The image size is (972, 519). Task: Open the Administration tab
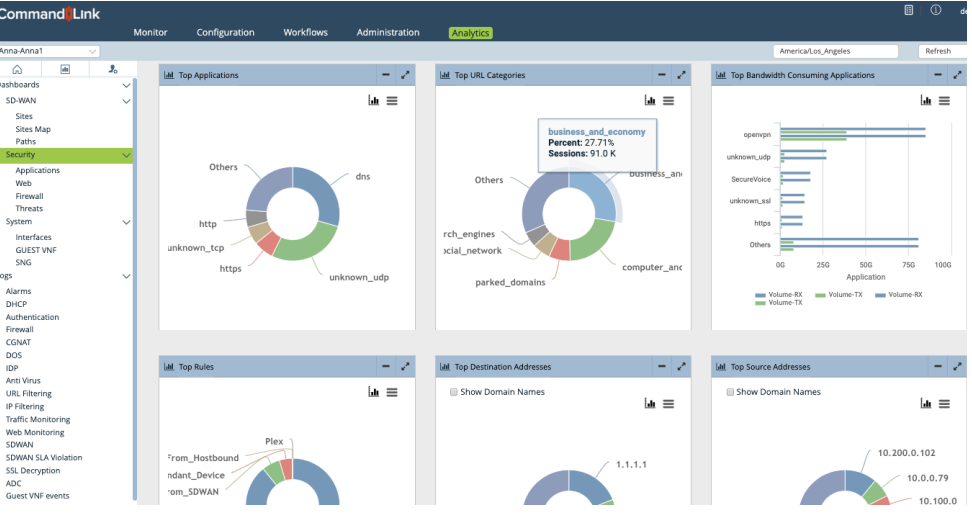click(387, 32)
